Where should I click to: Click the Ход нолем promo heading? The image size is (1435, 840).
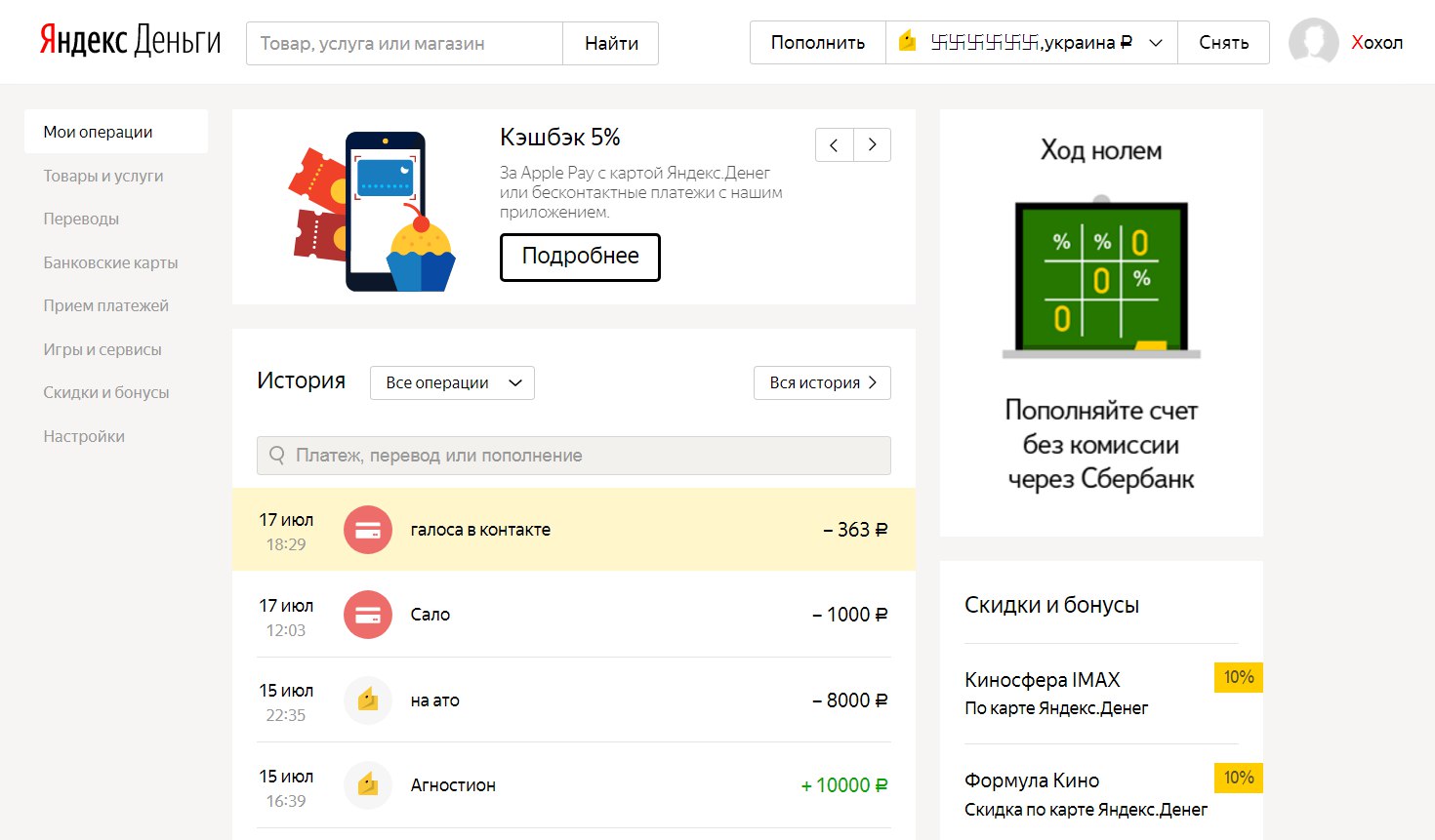(x=1101, y=150)
